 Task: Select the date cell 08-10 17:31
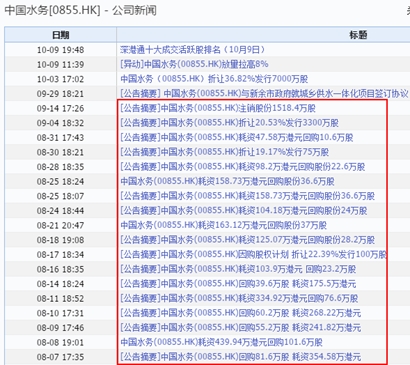click(60, 313)
